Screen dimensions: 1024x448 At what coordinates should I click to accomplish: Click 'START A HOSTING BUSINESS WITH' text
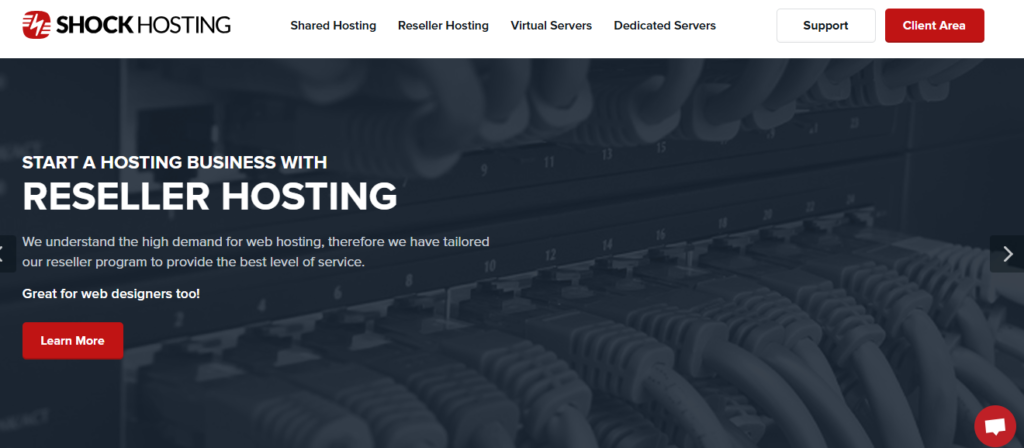point(174,163)
